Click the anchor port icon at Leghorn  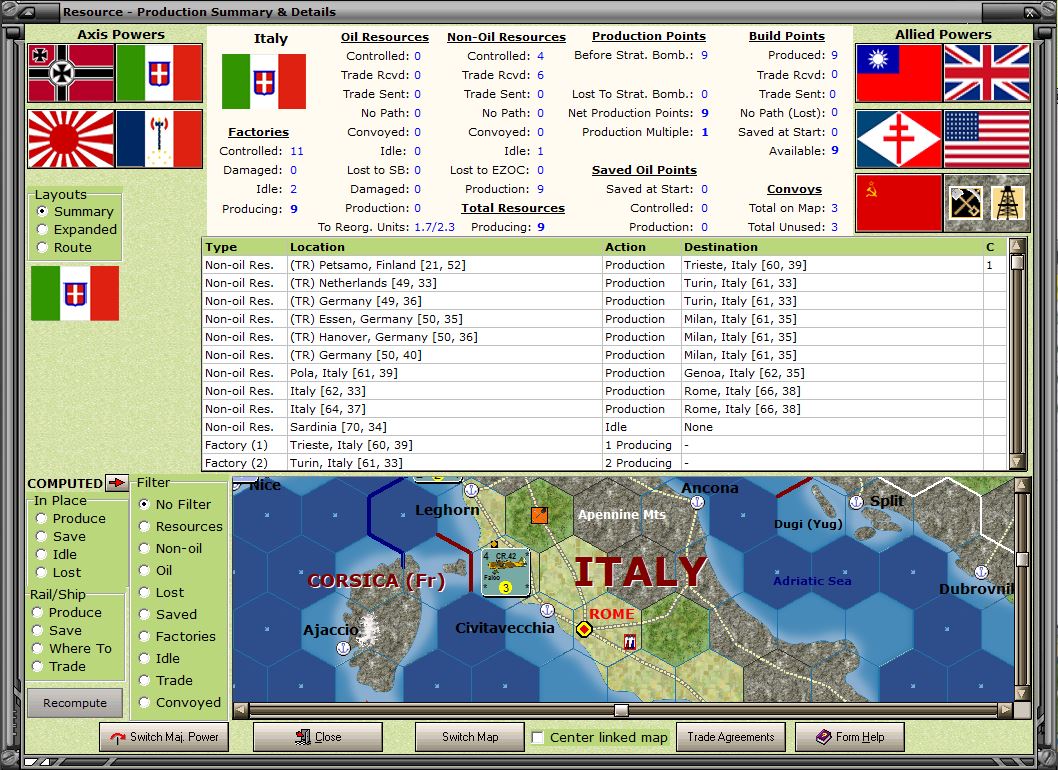point(472,490)
